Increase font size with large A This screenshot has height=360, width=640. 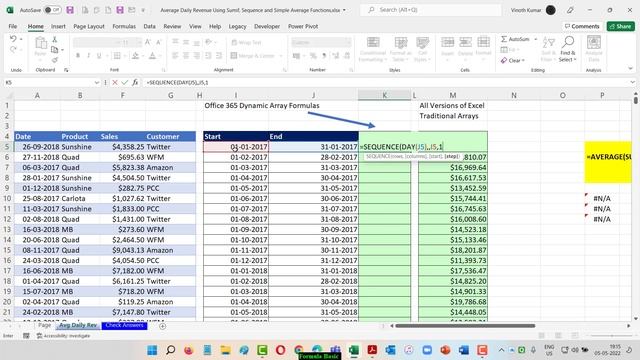click(x=148, y=42)
